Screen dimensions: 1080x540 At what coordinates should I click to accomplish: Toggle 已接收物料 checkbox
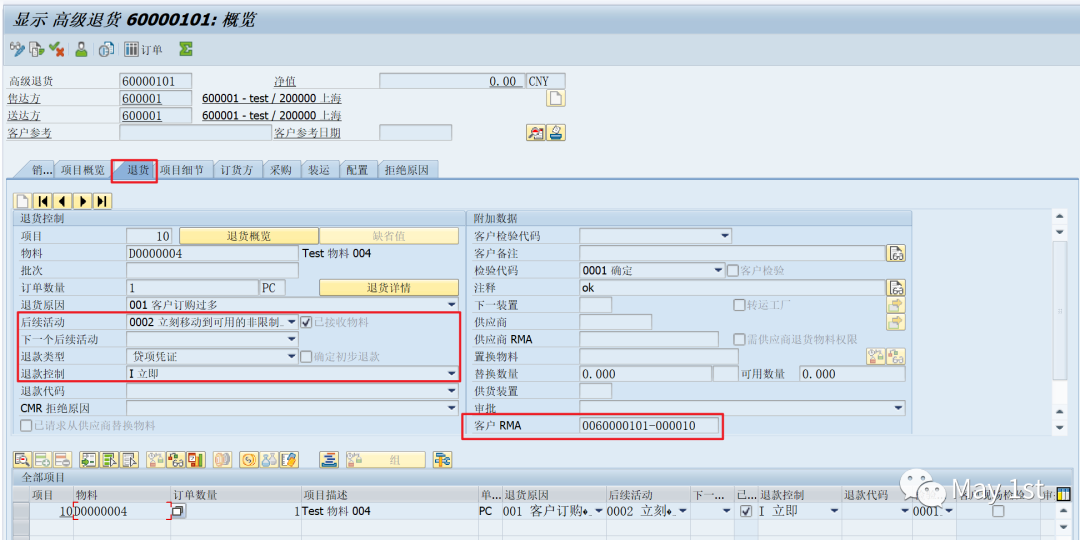(x=307, y=322)
